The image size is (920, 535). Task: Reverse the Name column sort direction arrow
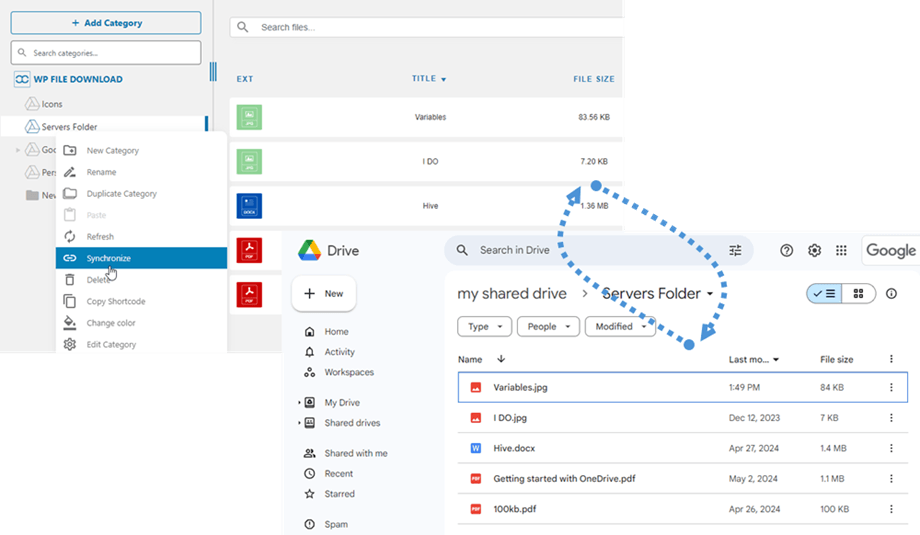click(501, 359)
